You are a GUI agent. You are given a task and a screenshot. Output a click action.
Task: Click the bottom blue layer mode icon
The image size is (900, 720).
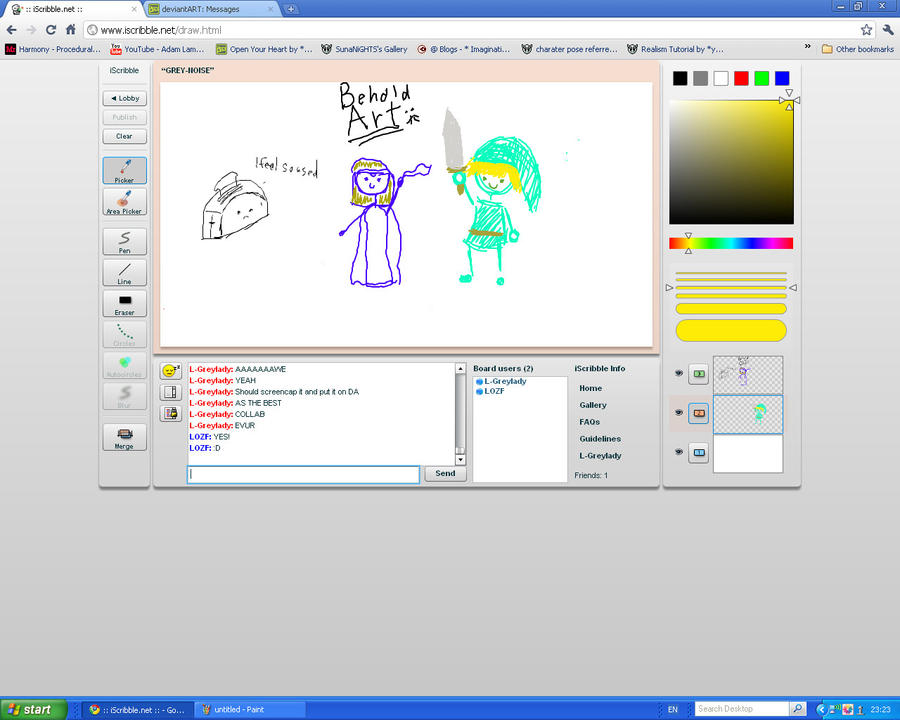[x=699, y=452]
